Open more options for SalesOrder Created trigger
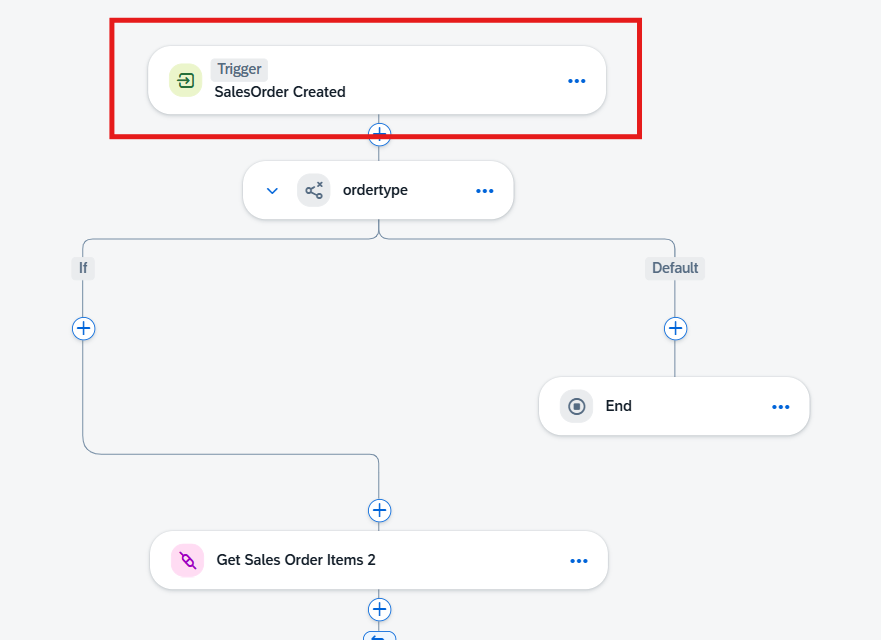Viewport: 881px width, 640px height. tap(576, 81)
